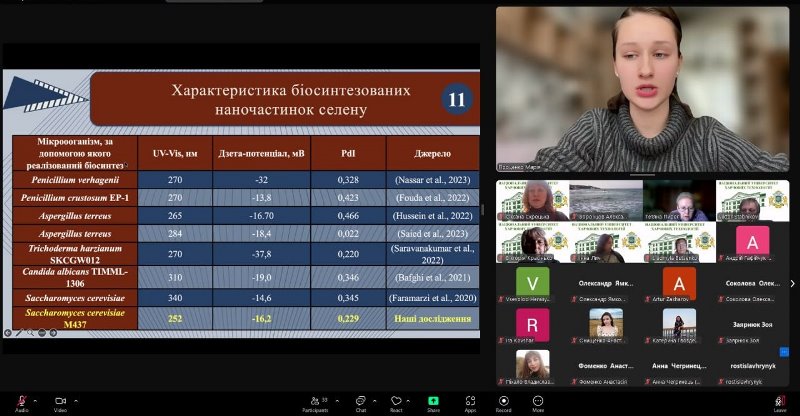Expand video options arrow next to Video

point(76,401)
